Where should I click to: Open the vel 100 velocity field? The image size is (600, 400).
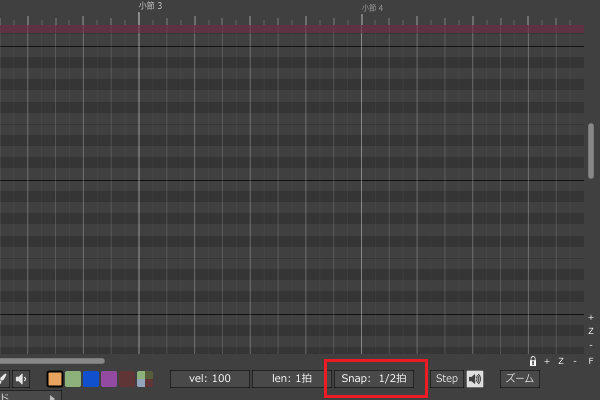(x=210, y=379)
